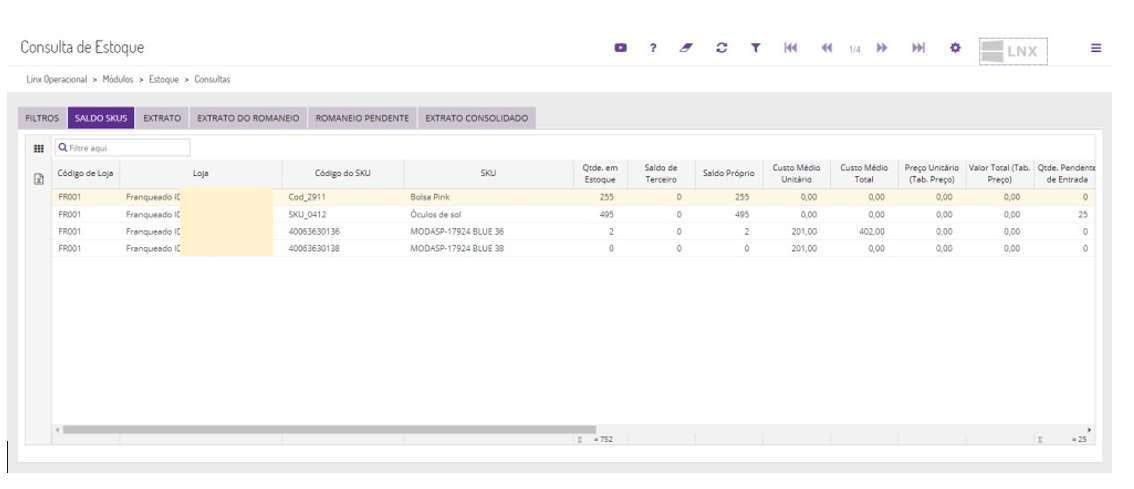
Task: Sort by the Código do SKU column header
Action: pos(342,173)
